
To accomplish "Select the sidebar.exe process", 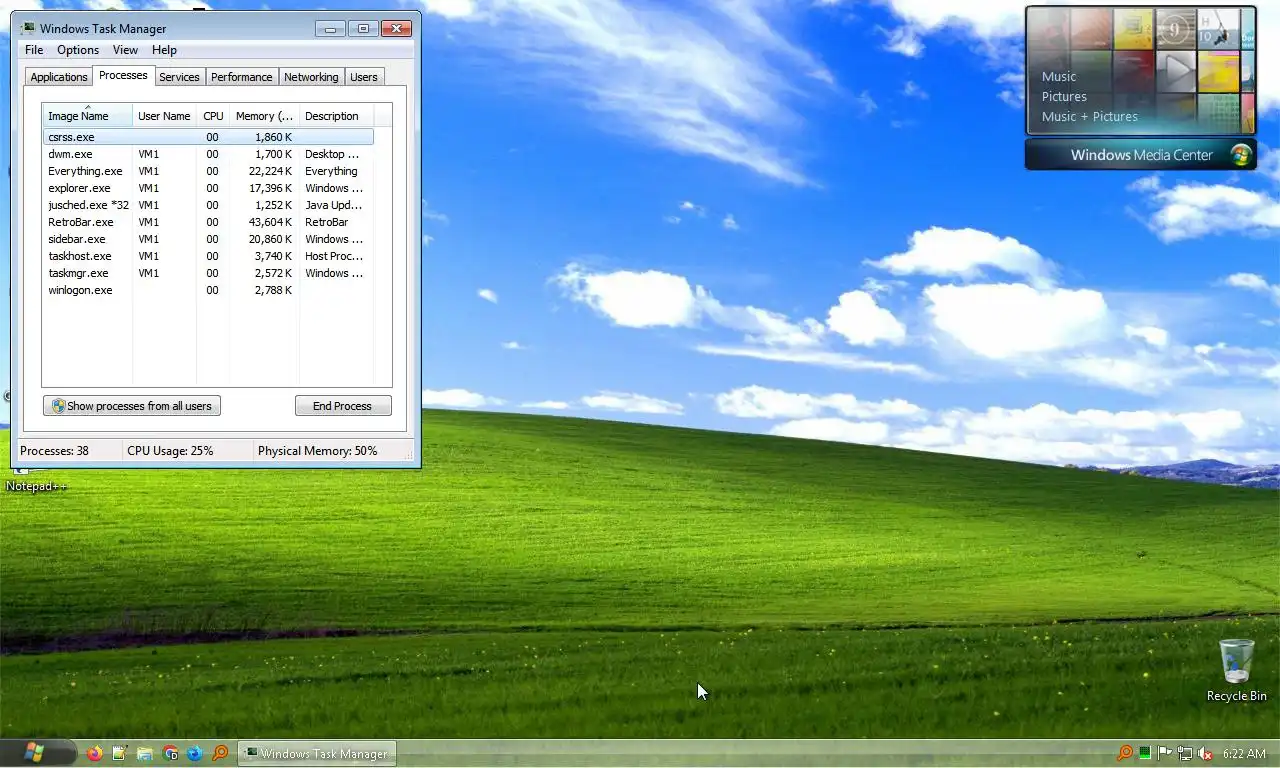I will point(208,239).
